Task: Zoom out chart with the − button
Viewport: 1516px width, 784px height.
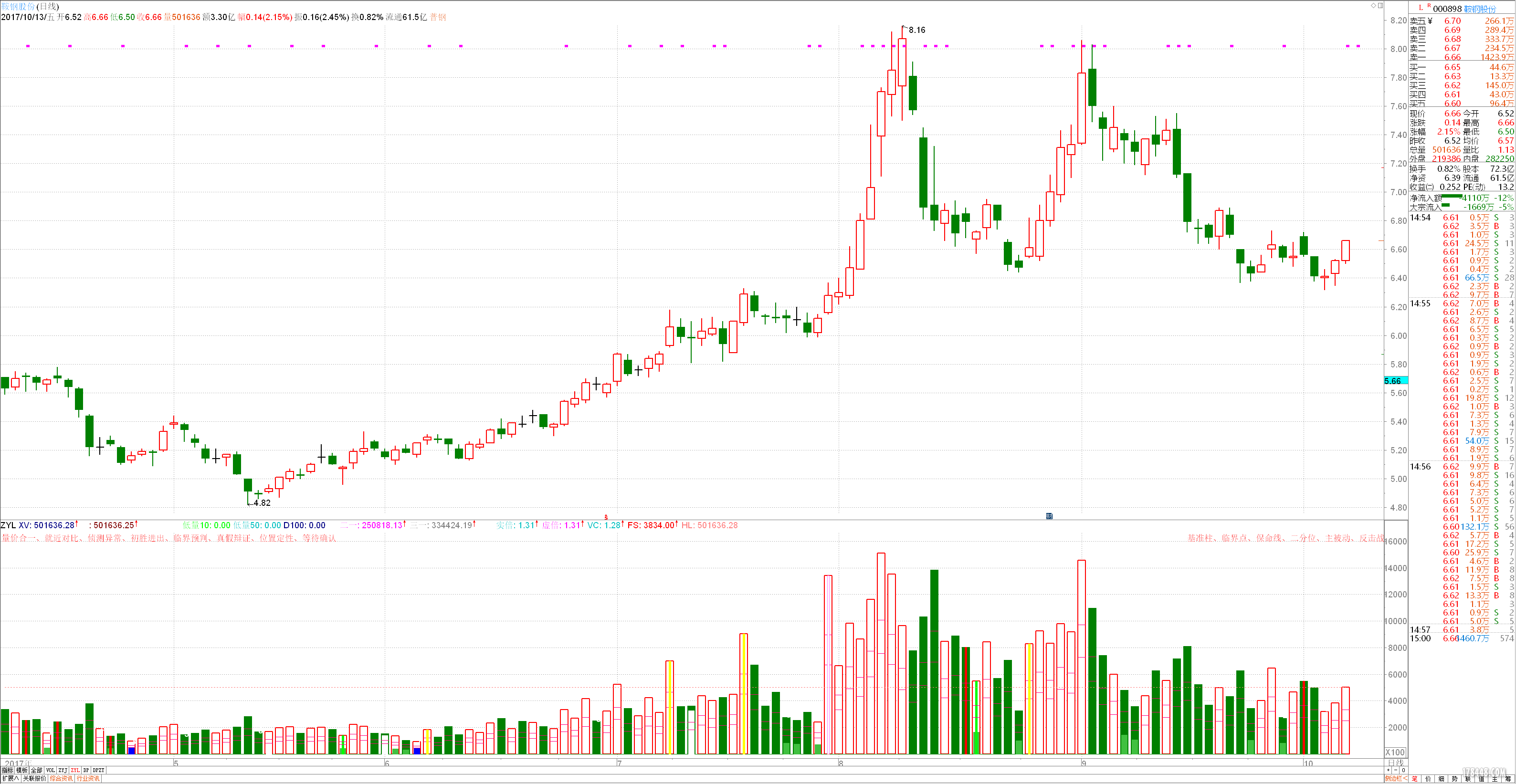Action: click(x=1395, y=770)
